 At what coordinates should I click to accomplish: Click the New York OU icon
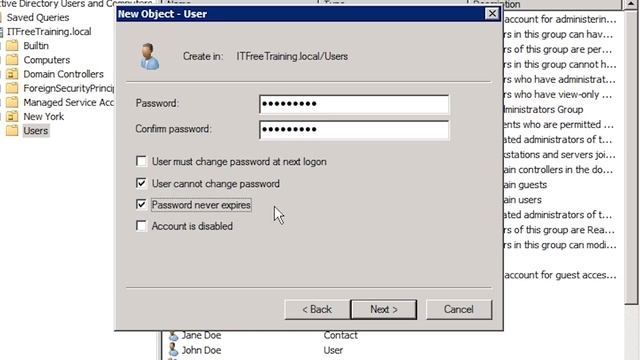click(x=12, y=117)
